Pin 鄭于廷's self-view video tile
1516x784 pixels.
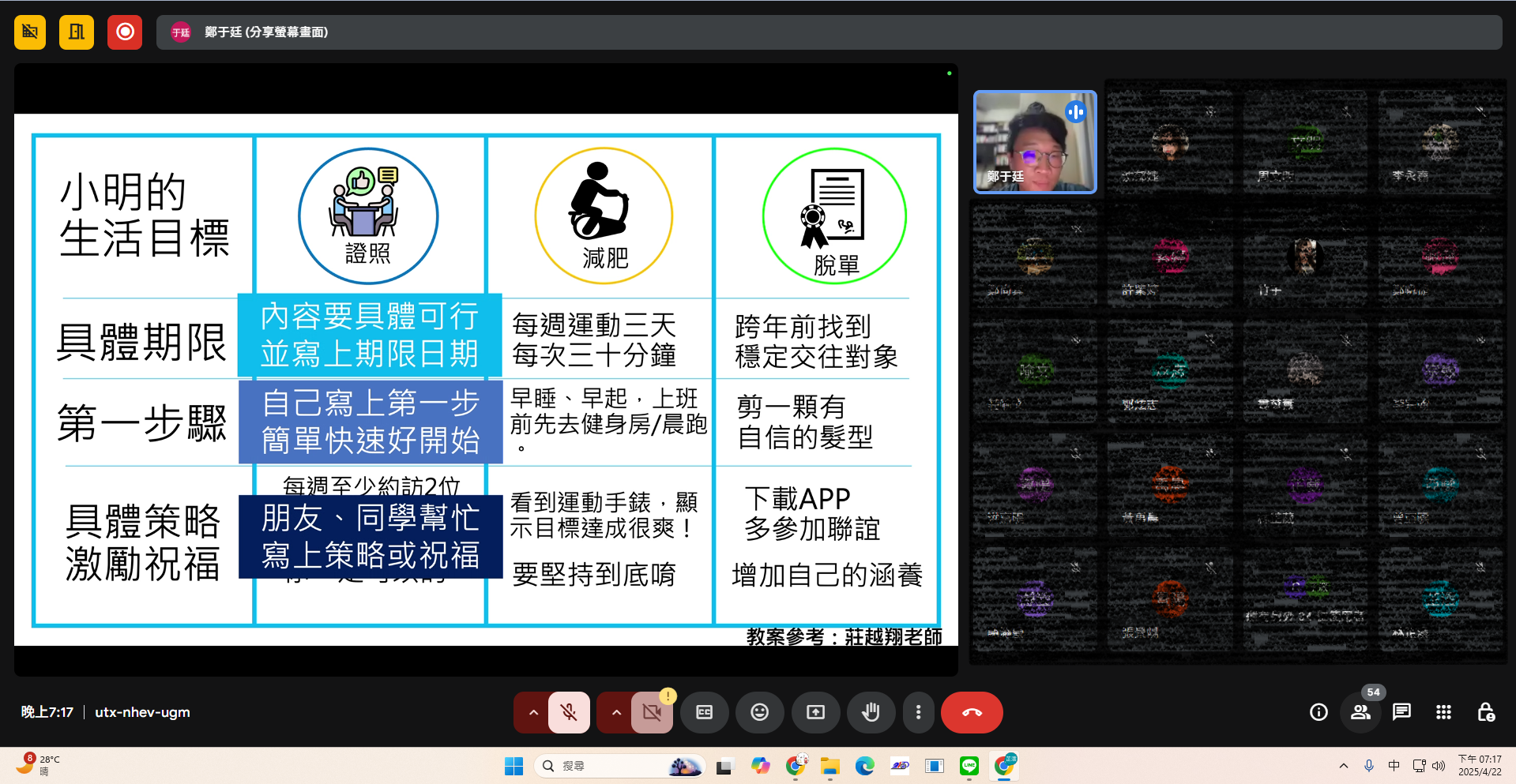tap(1035, 142)
